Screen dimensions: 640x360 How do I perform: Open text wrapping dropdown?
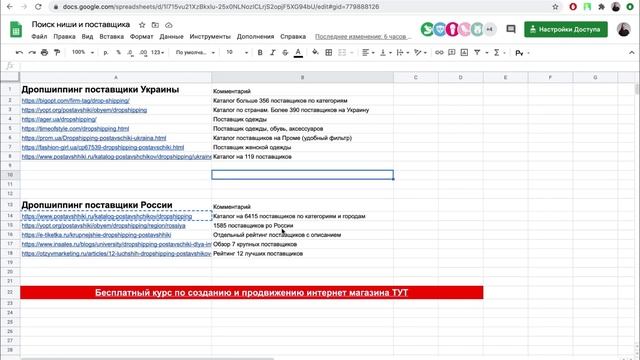[x=402, y=53]
